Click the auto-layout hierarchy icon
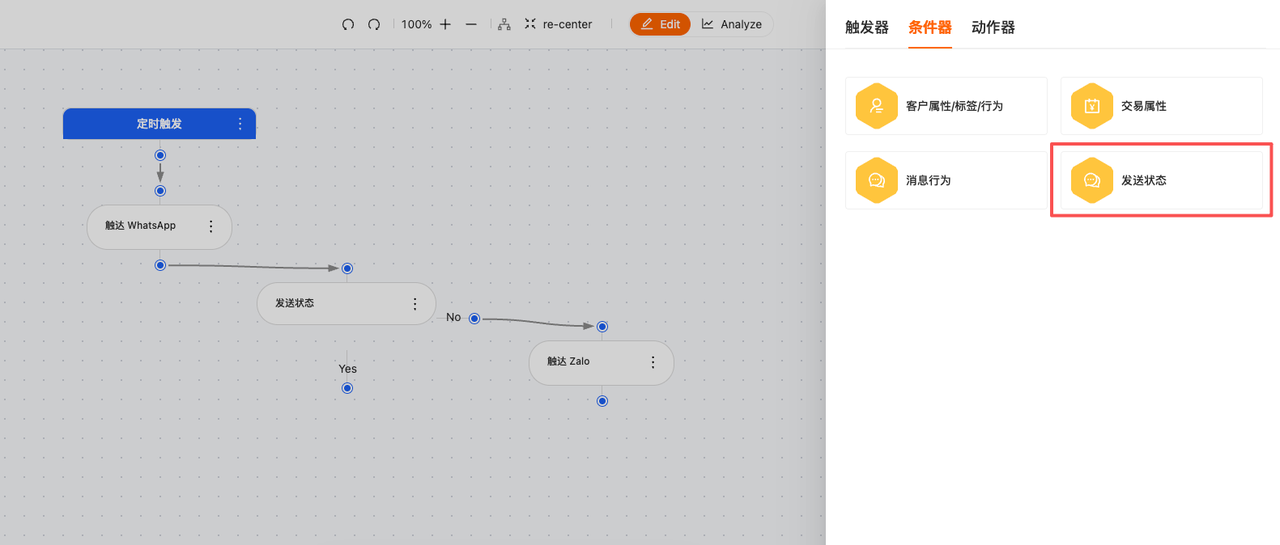1280x545 pixels. tap(504, 24)
